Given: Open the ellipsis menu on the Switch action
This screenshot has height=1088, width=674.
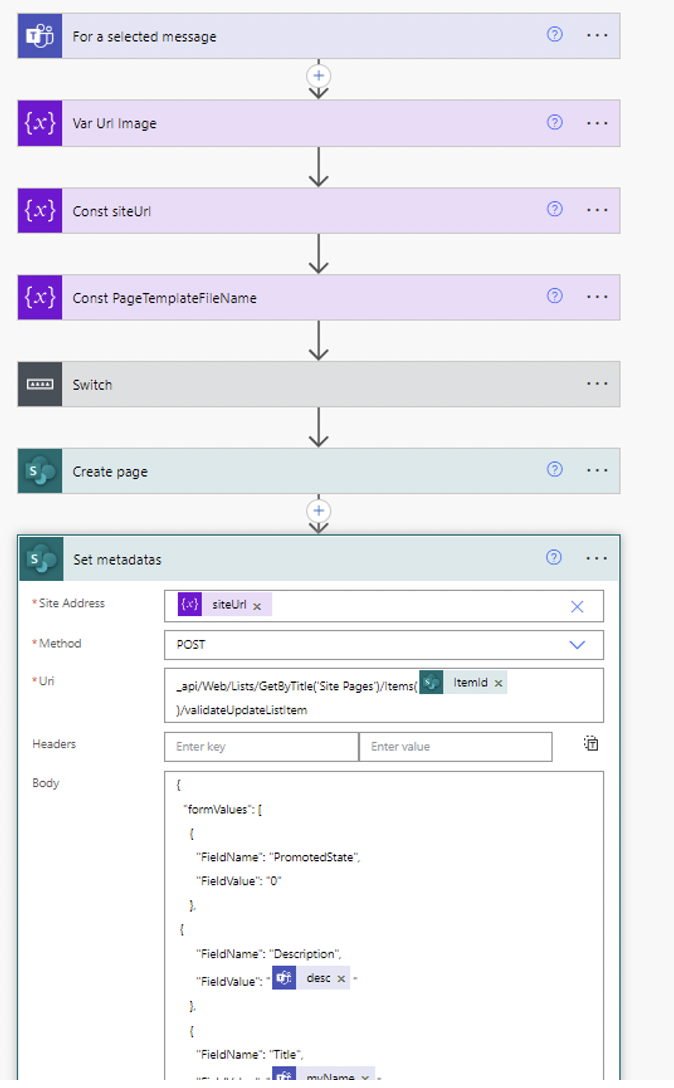Looking at the screenshot, I should [597, 384].
